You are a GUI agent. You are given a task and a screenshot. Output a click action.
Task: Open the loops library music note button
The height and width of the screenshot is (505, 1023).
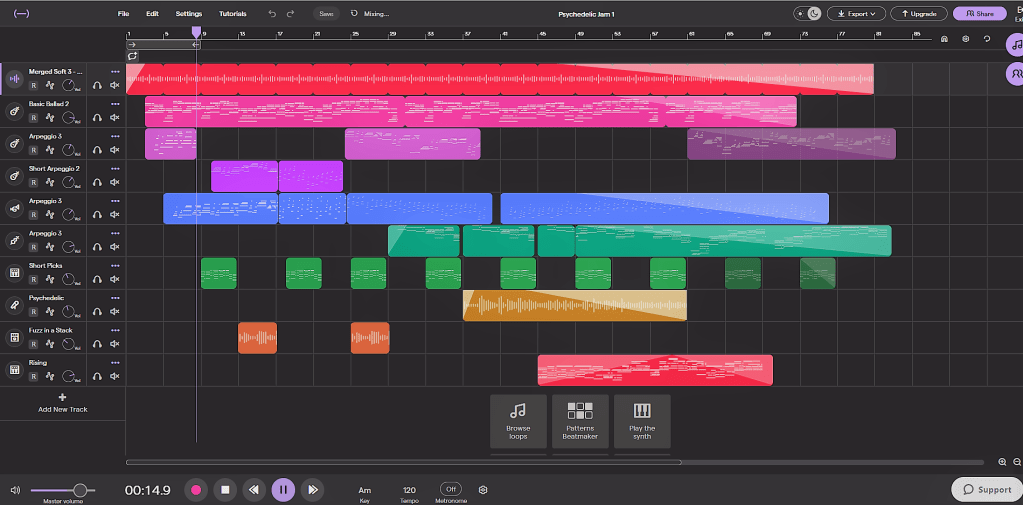[1014, 45]
